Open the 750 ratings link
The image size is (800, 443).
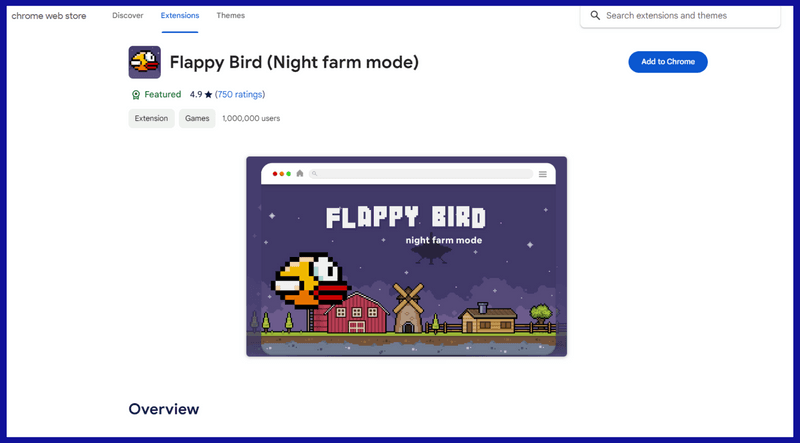240,95
